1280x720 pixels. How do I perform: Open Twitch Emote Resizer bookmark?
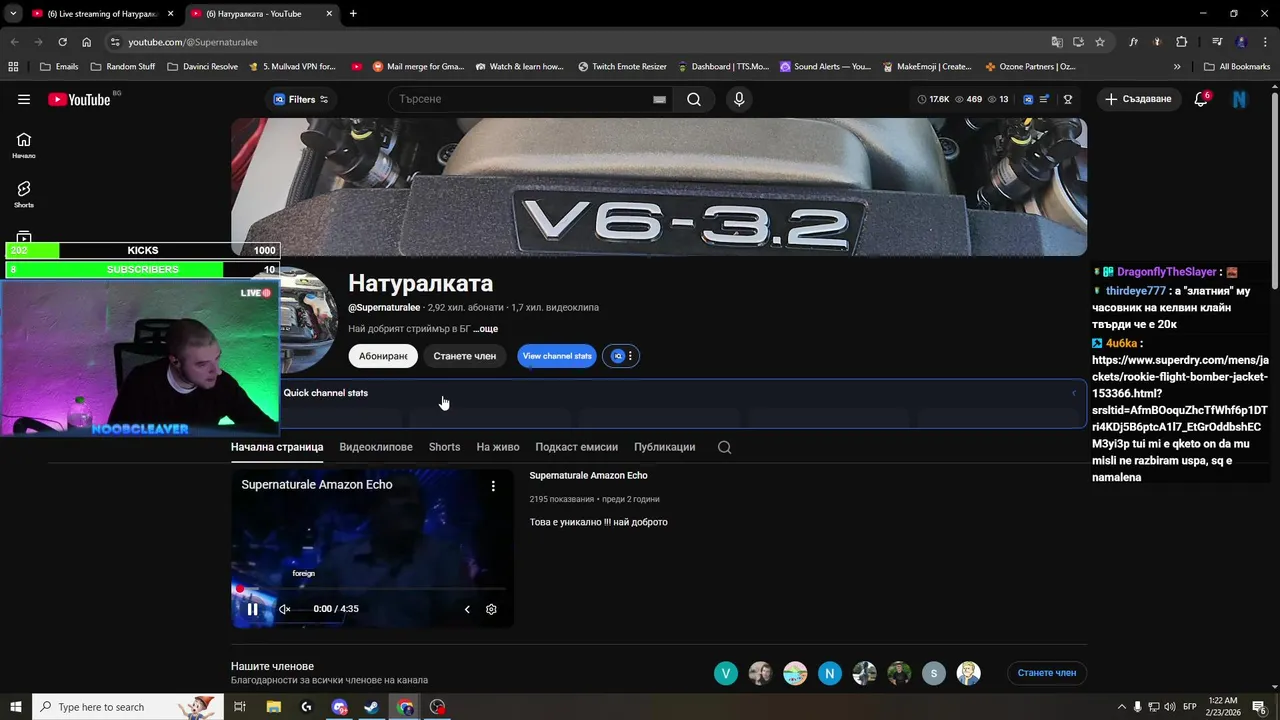tap(622, 67)
